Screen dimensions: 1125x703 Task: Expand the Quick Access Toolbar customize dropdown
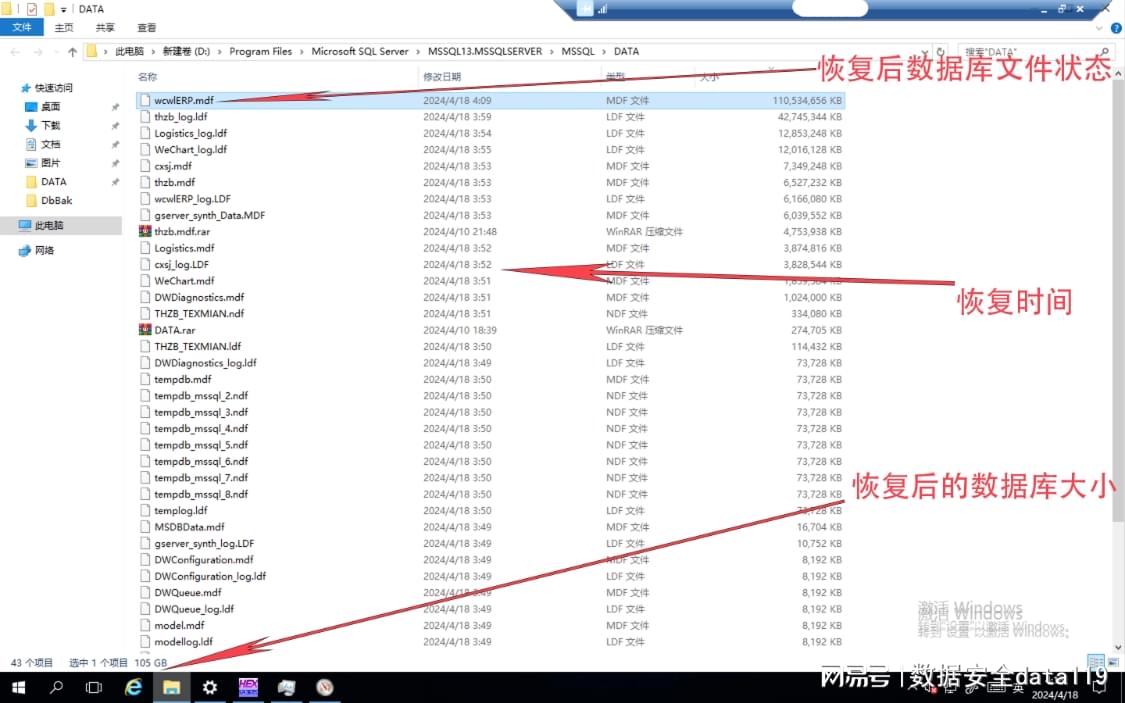pos(63,8)
